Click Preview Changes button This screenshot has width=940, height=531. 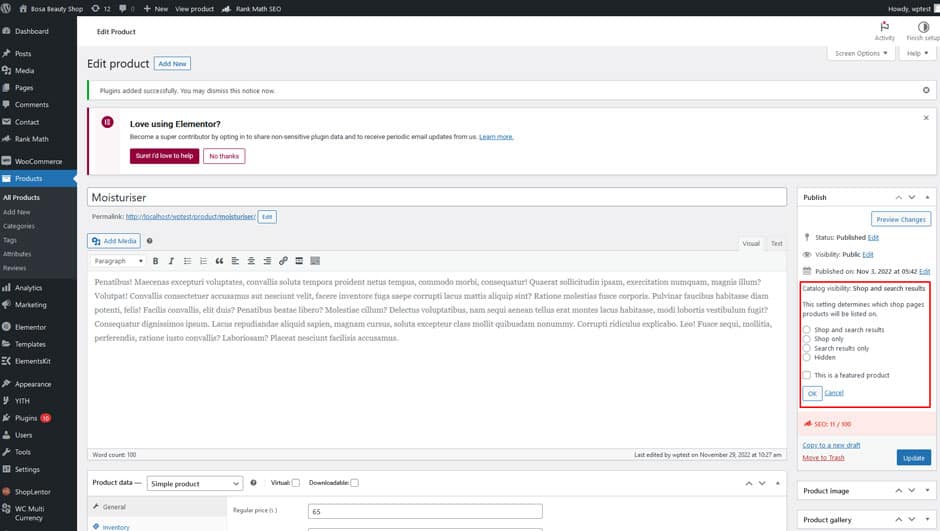click(900, 219)
